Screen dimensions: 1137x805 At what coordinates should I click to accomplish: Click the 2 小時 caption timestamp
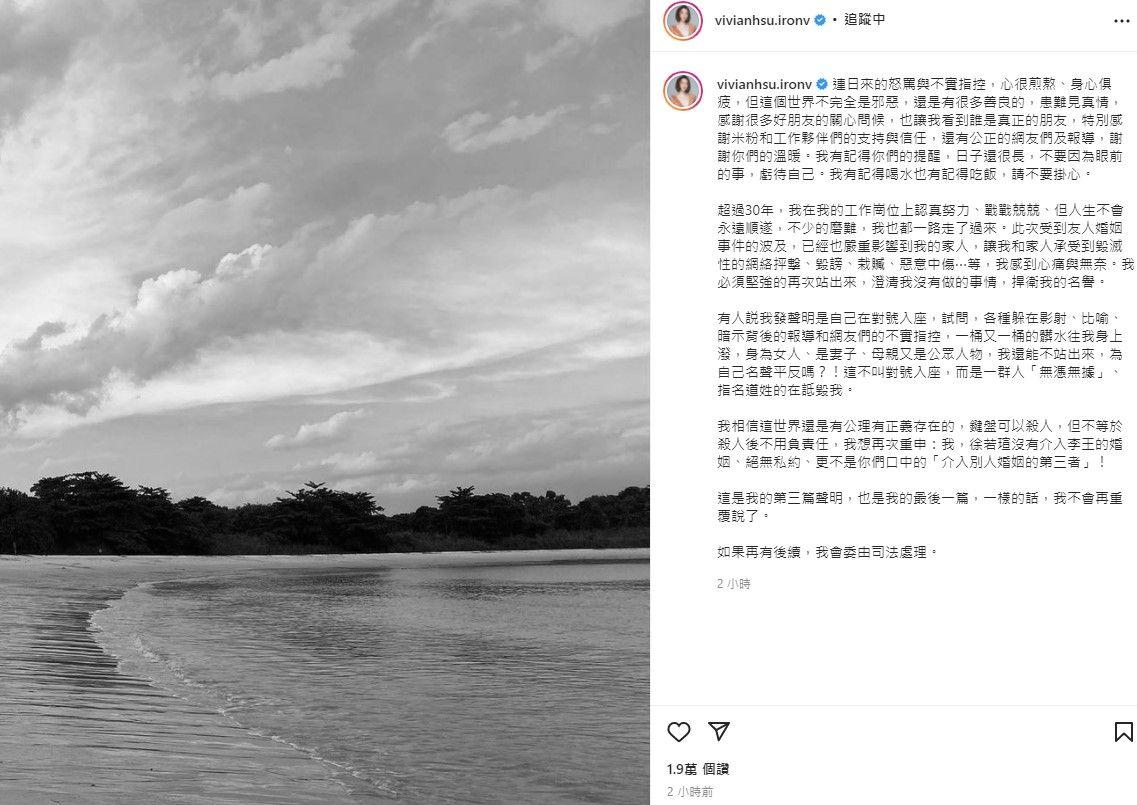click(x=734, y=584)
